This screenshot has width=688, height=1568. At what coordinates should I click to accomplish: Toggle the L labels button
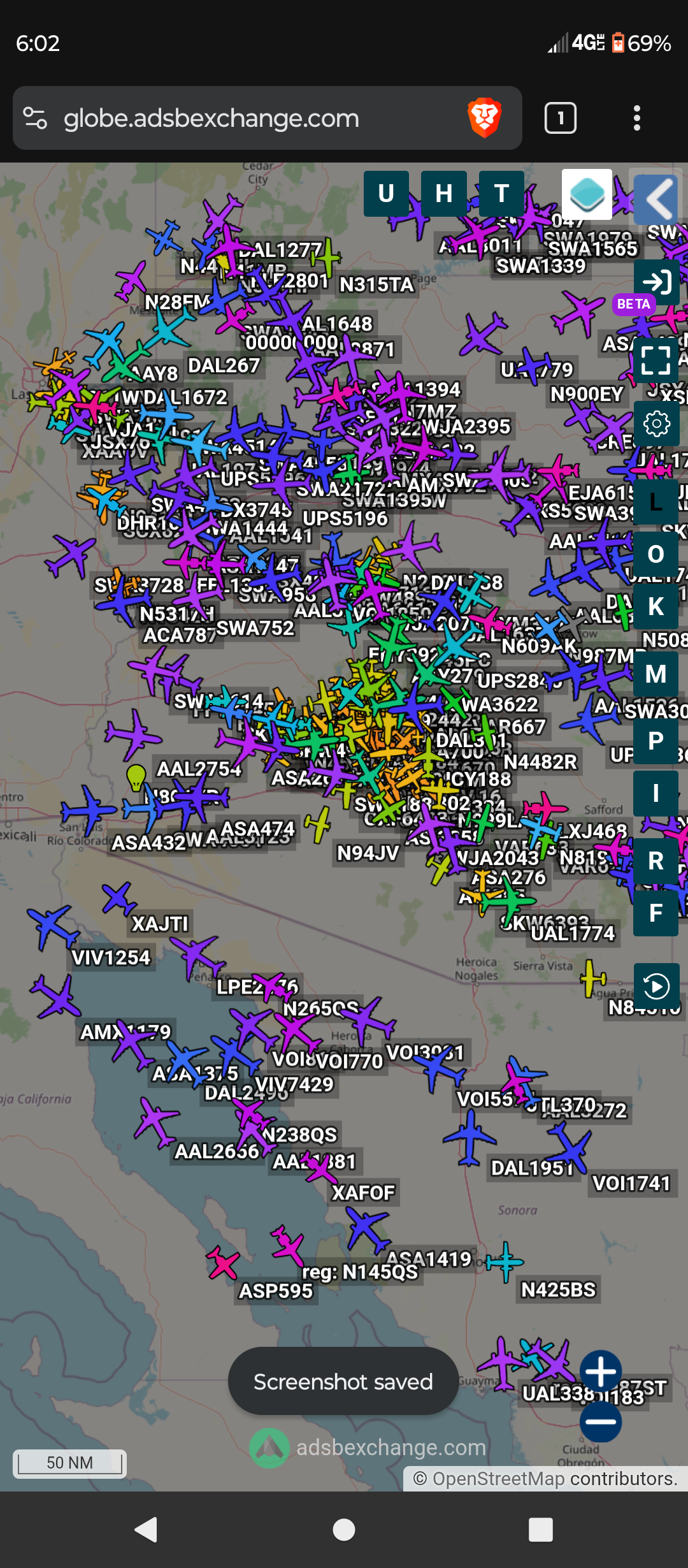pyautogui.click(x=656, y=502)
